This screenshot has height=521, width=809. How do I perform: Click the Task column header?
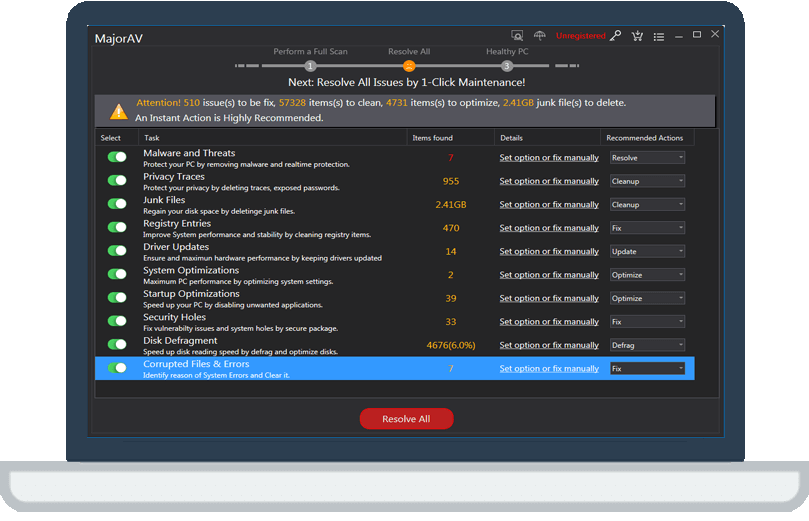[152, 138]
